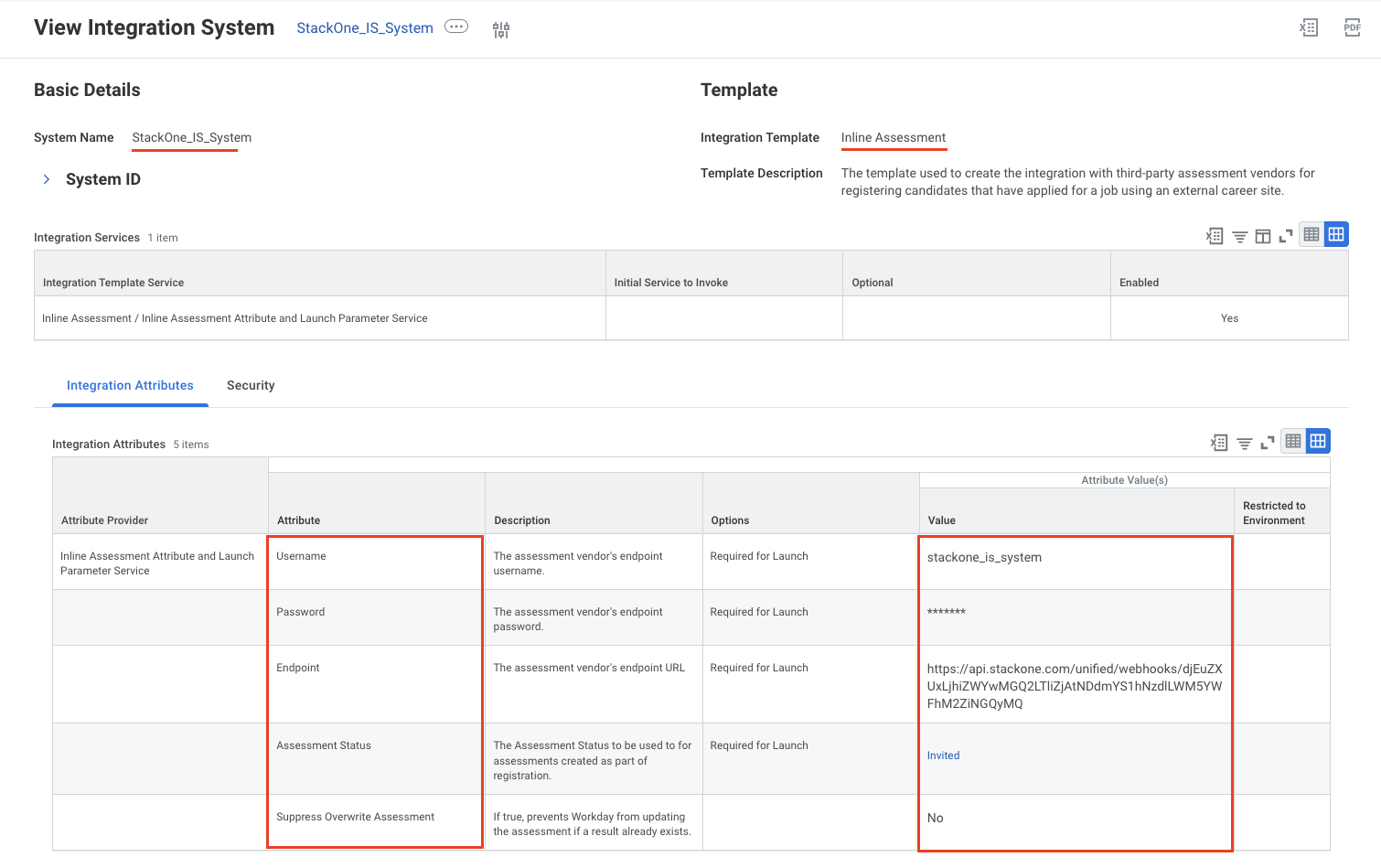Export Integration Attributes table to Excel
The image size is (1381, 868).
(1219, 443)
